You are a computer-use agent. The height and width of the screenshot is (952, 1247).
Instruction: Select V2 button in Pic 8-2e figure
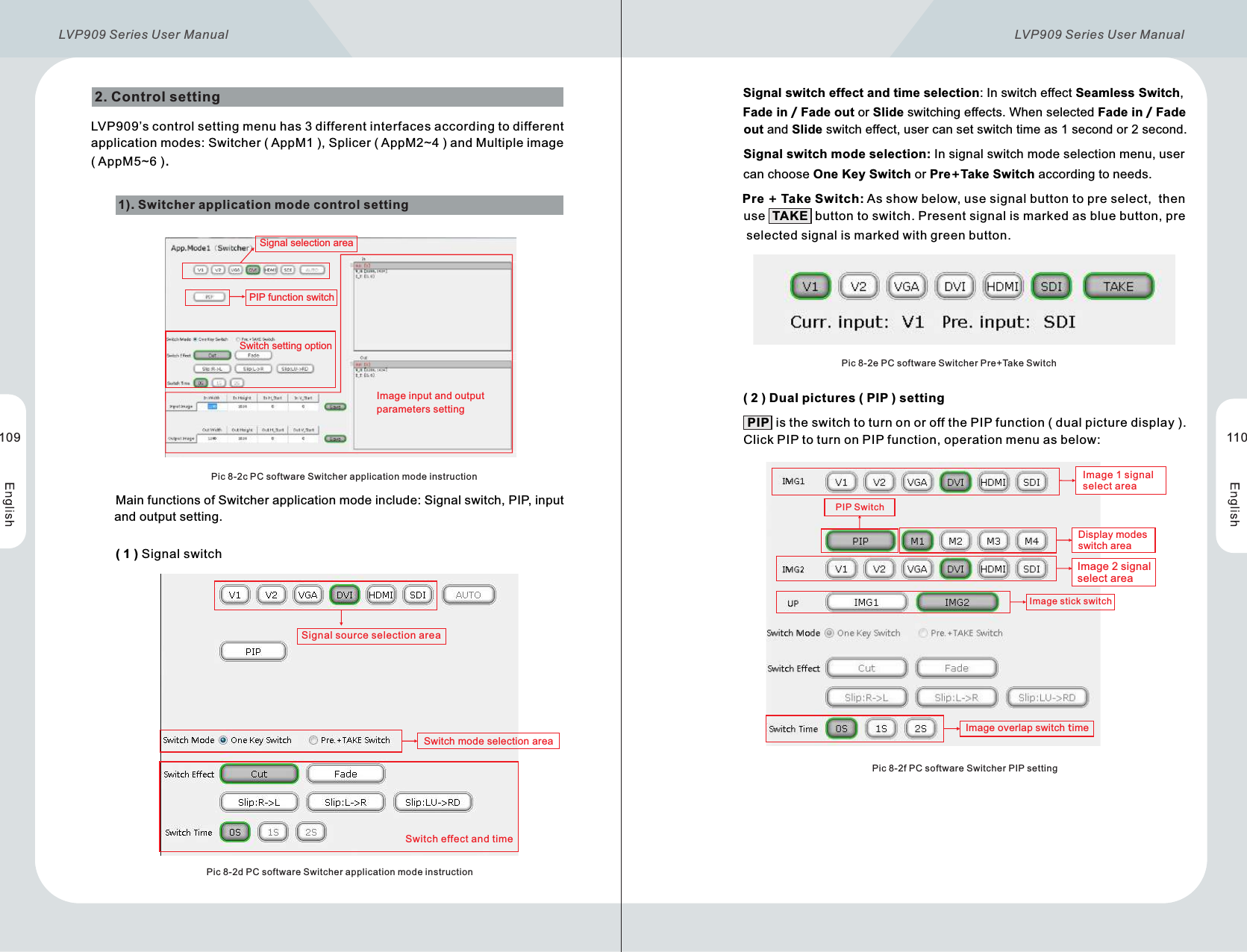[x=858, y=286]
